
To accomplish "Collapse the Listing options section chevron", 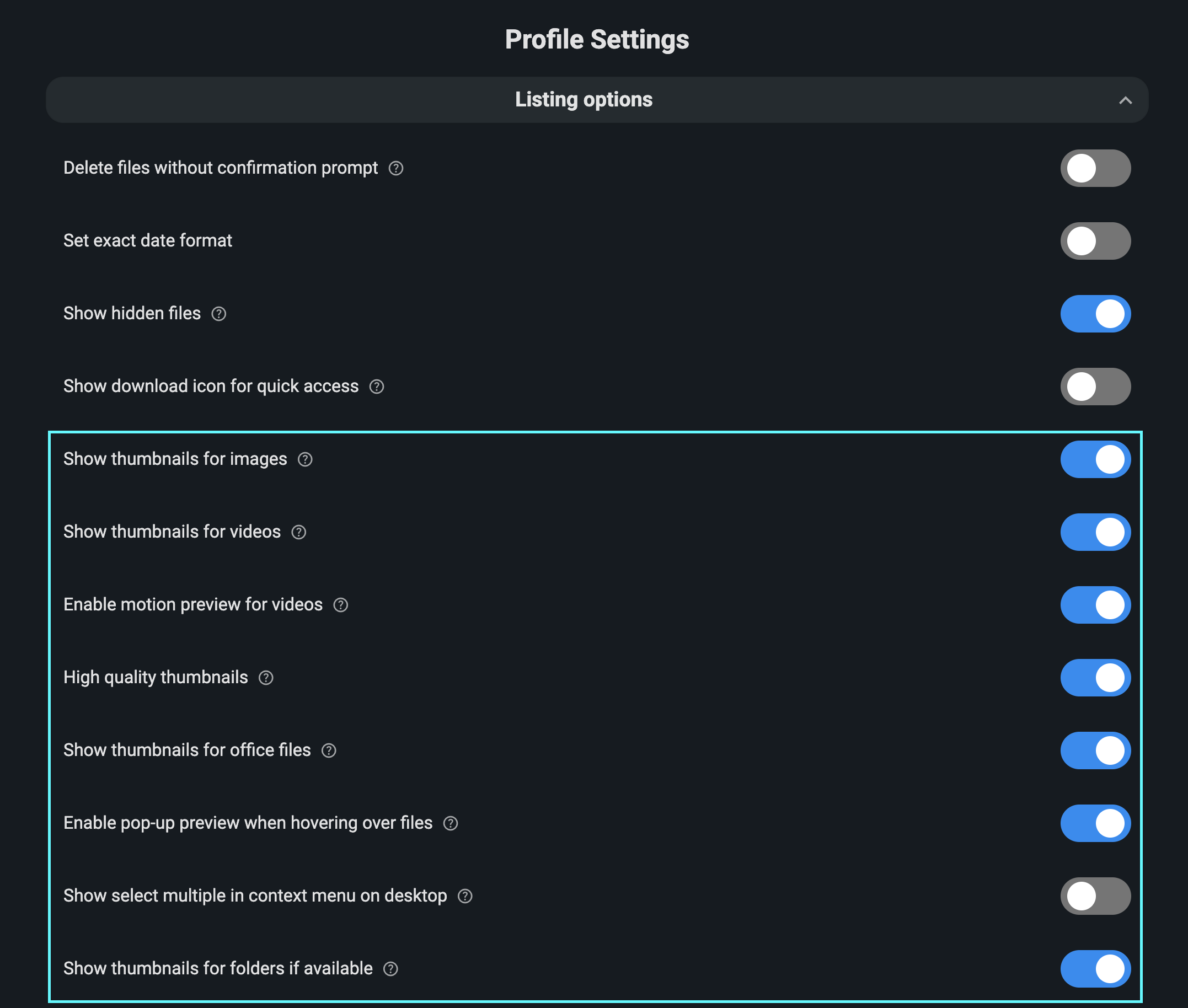I will pos(1125,100).
